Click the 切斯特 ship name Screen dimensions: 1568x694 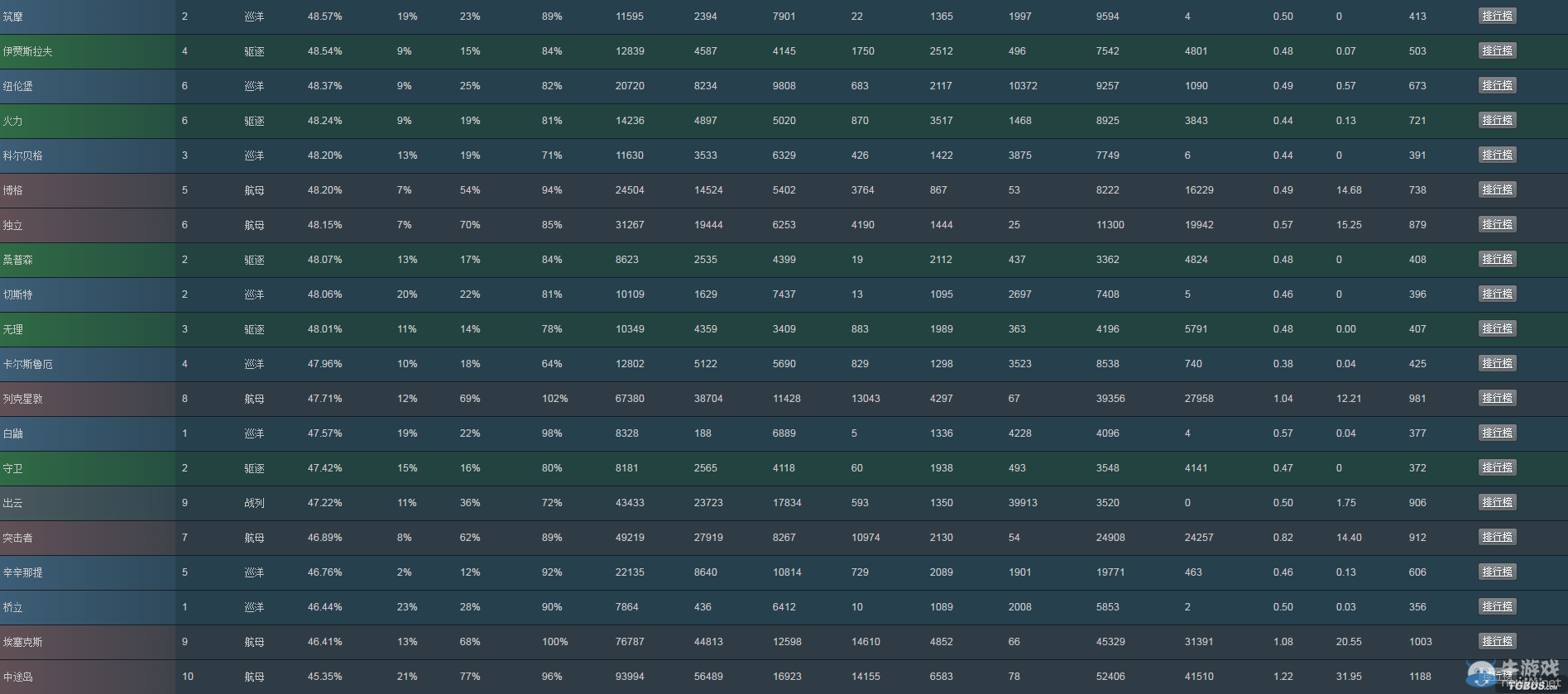(x=18, y=294)
